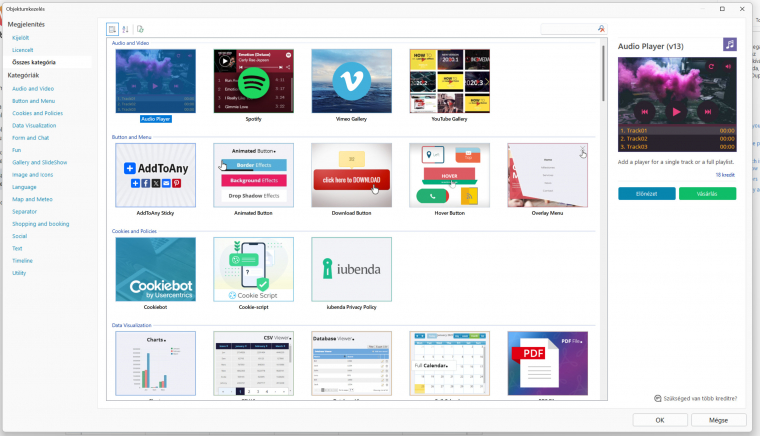Show the Kijelölt list in sidebar

[21, 37]
